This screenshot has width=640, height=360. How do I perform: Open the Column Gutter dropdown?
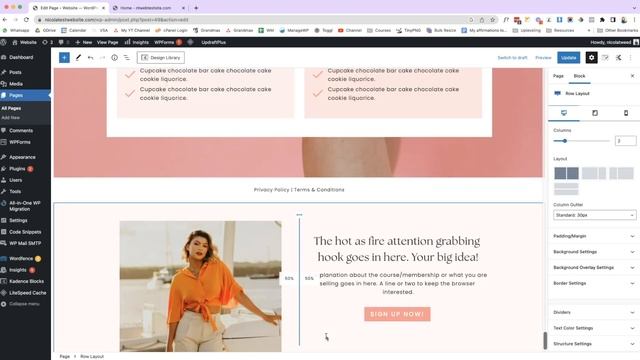click(x=595, y=215)
